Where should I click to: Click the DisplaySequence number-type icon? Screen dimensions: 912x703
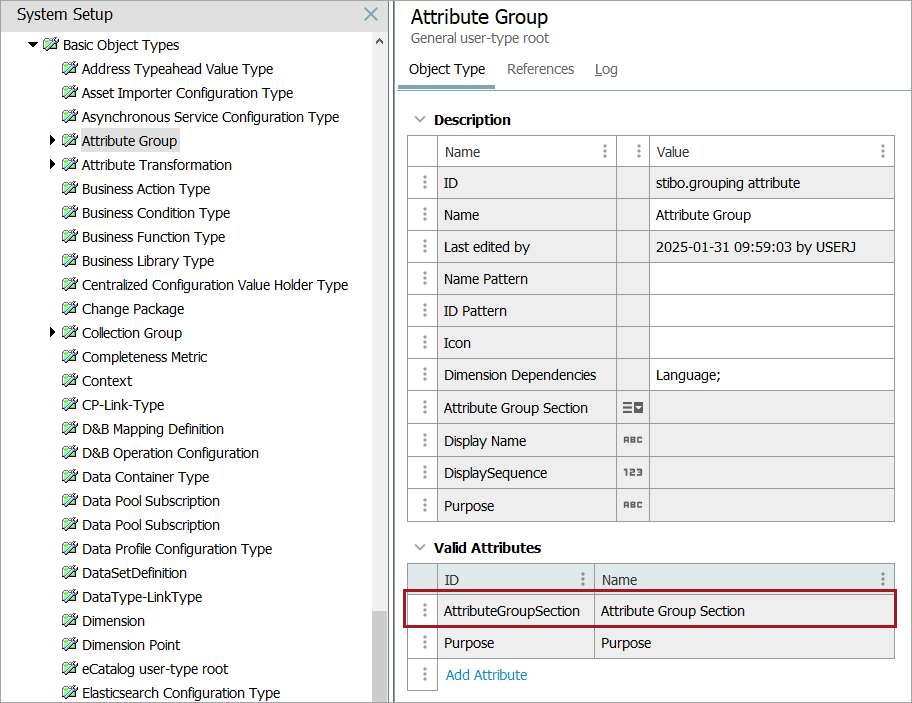(x=633, y=473)
